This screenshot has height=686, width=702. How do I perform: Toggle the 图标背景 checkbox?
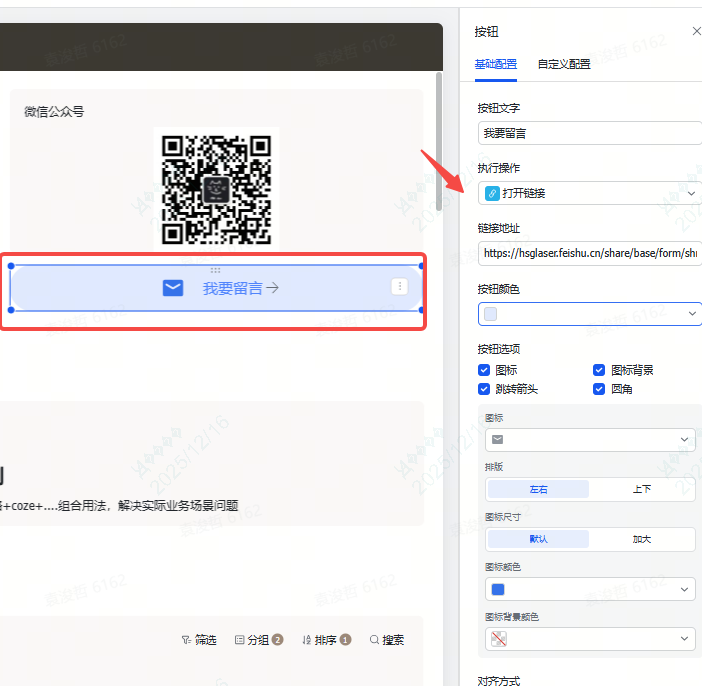[x=599, y=370]
